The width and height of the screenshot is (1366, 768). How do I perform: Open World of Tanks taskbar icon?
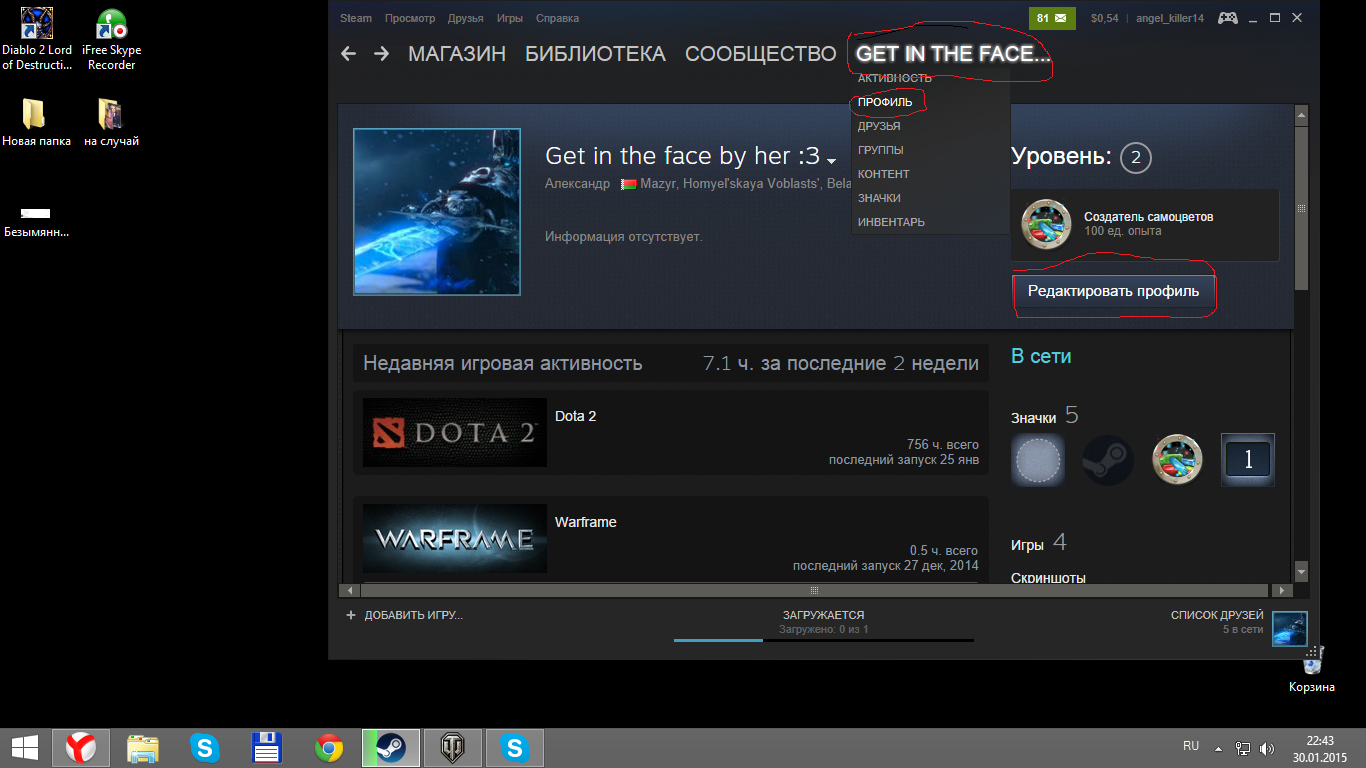point(453,747)
